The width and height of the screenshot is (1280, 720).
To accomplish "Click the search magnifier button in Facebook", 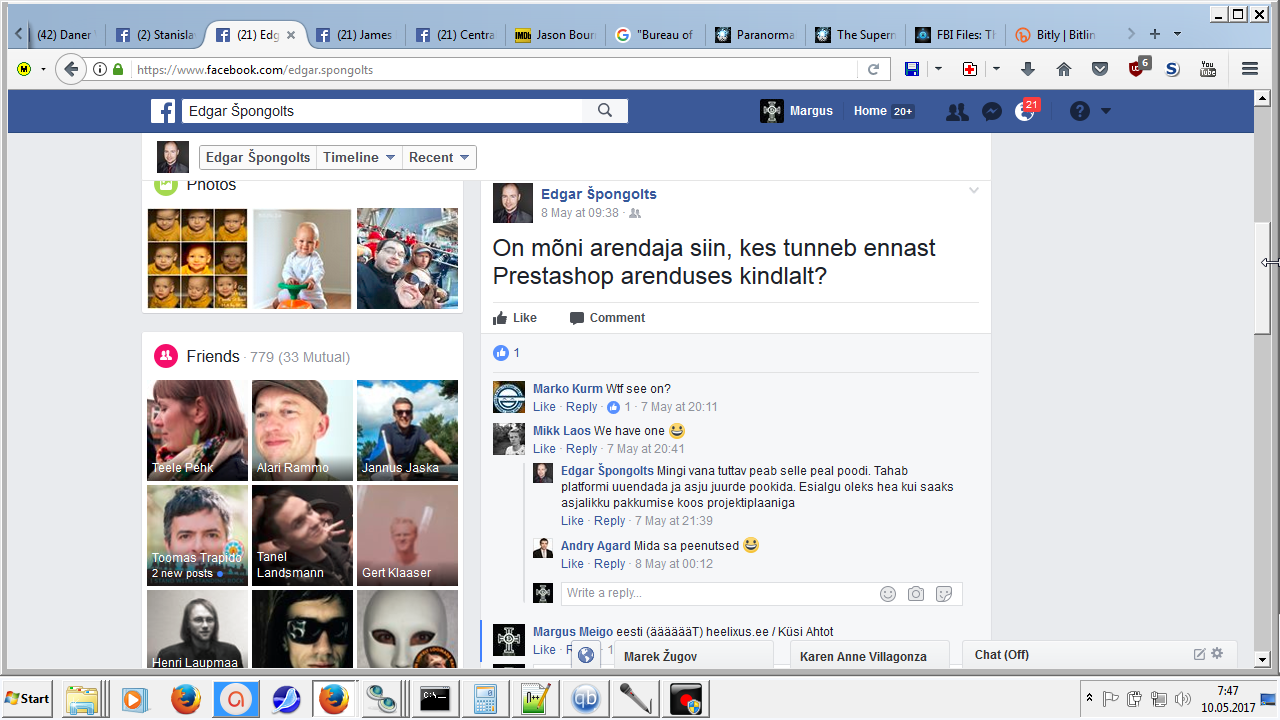I will [x=604, y=111].
